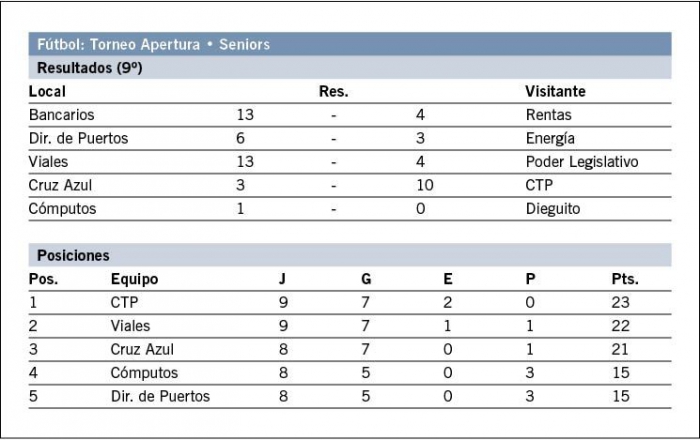Click Viales in the positions table
Screen dimensions: 700x440
click(130, 326)
